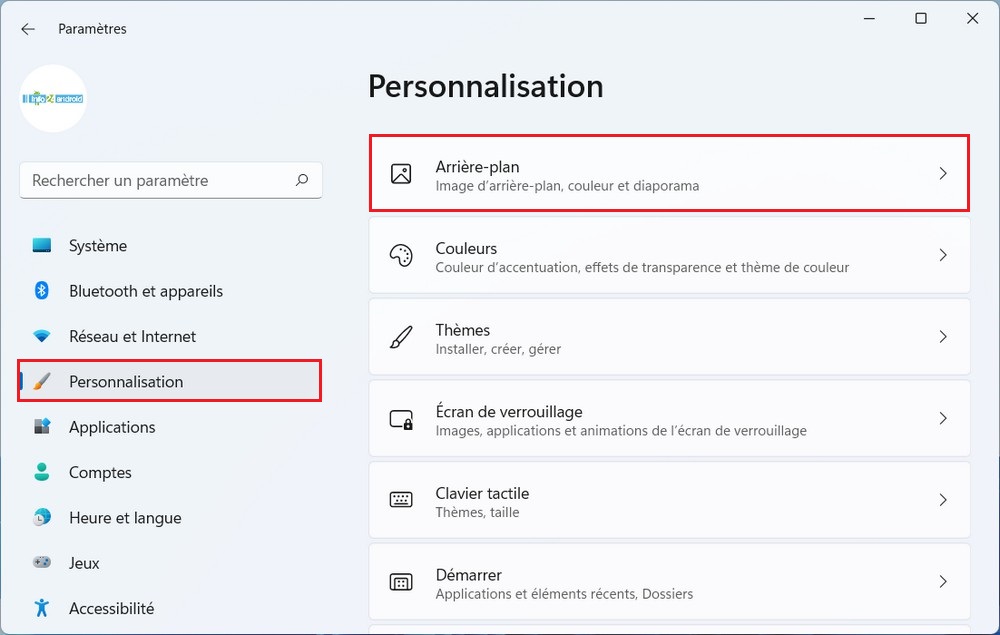Image resolution: width=1000 pixels, height=635 pixels.
Task: Click the Système monitor icon in sidebar
Action: pos(41,245)
